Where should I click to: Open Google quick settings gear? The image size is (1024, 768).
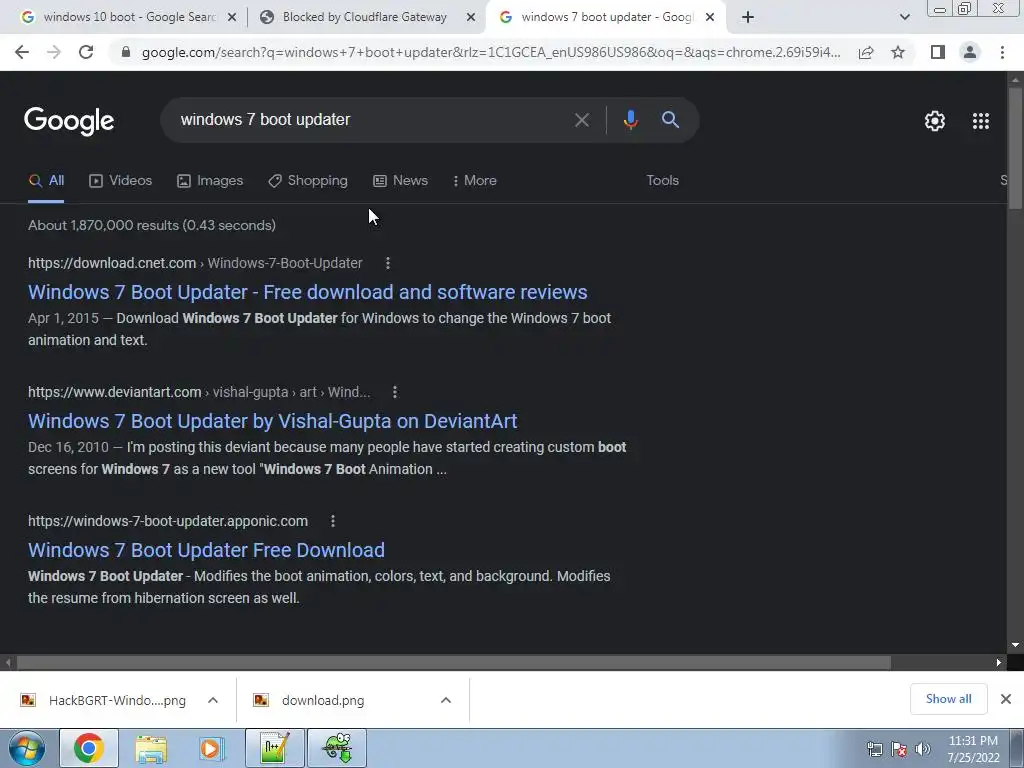tap(935, 121)
